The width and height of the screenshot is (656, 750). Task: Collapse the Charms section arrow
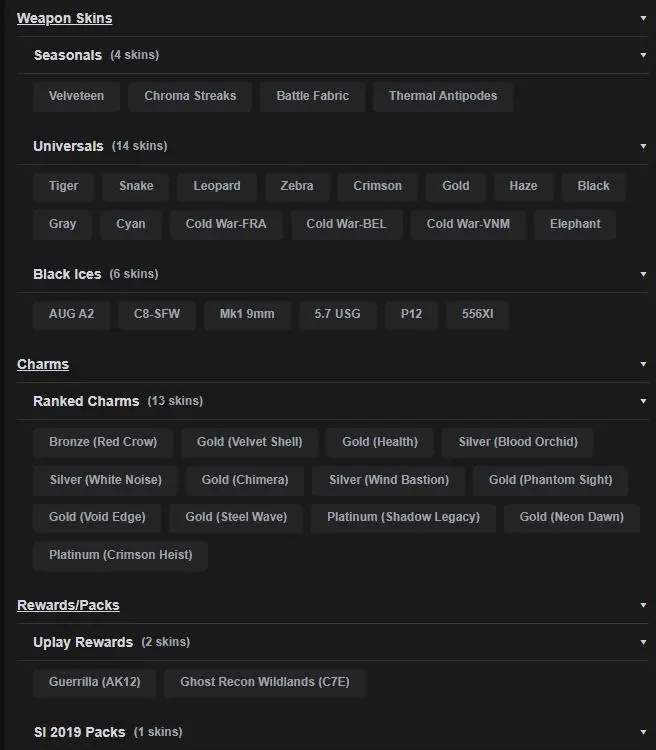point(643,364)
